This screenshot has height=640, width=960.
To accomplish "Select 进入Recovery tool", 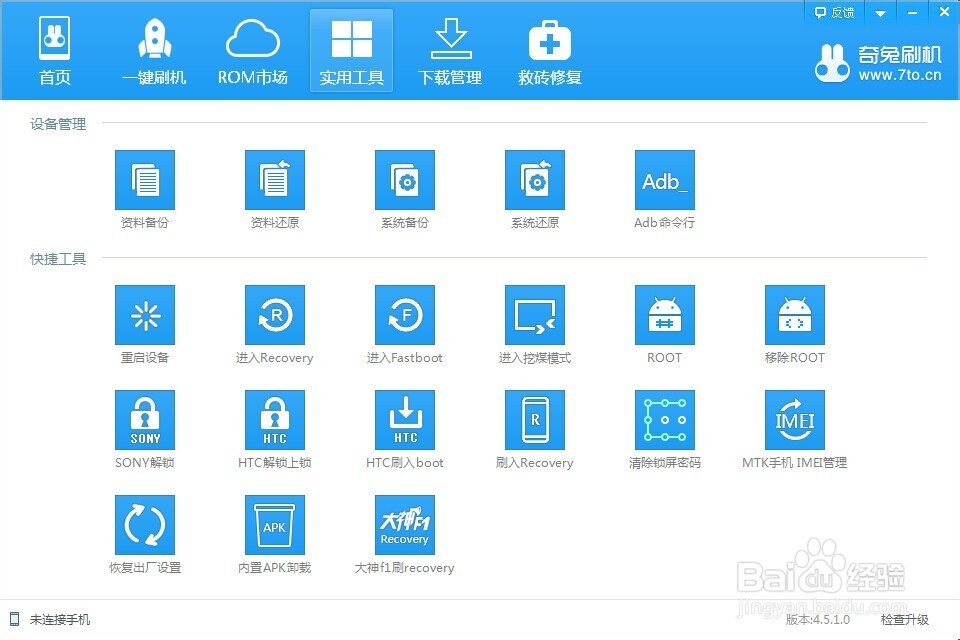I will coord(275,315).
